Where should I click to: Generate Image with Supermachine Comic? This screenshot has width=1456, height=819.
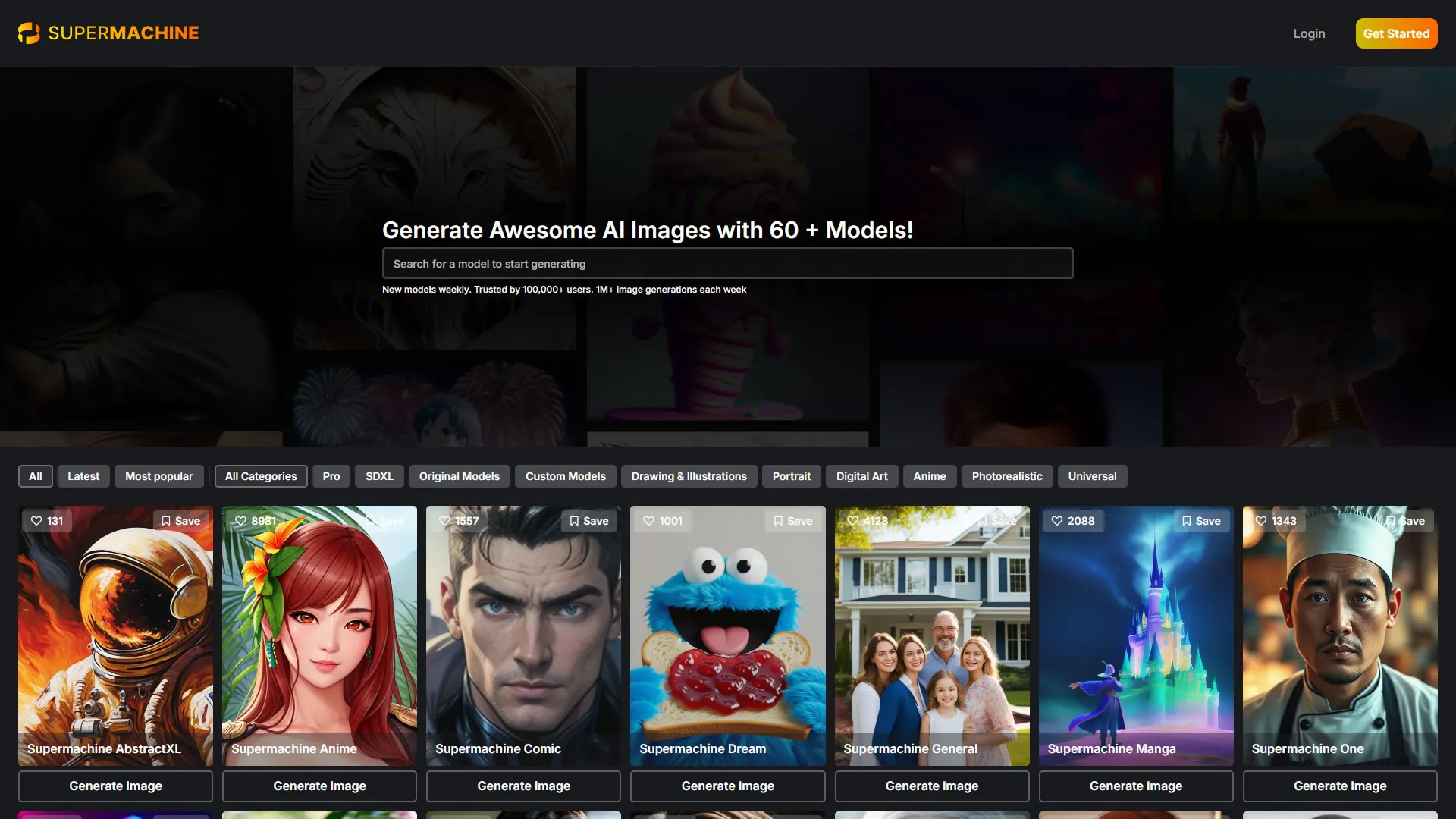click(523, 786)
